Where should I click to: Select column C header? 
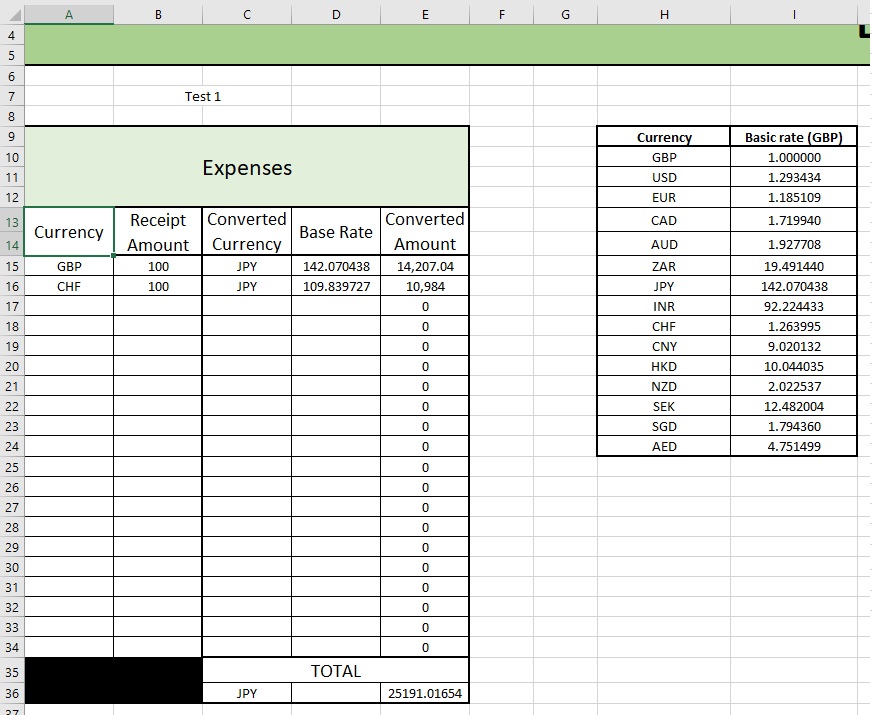click(247, 14)
